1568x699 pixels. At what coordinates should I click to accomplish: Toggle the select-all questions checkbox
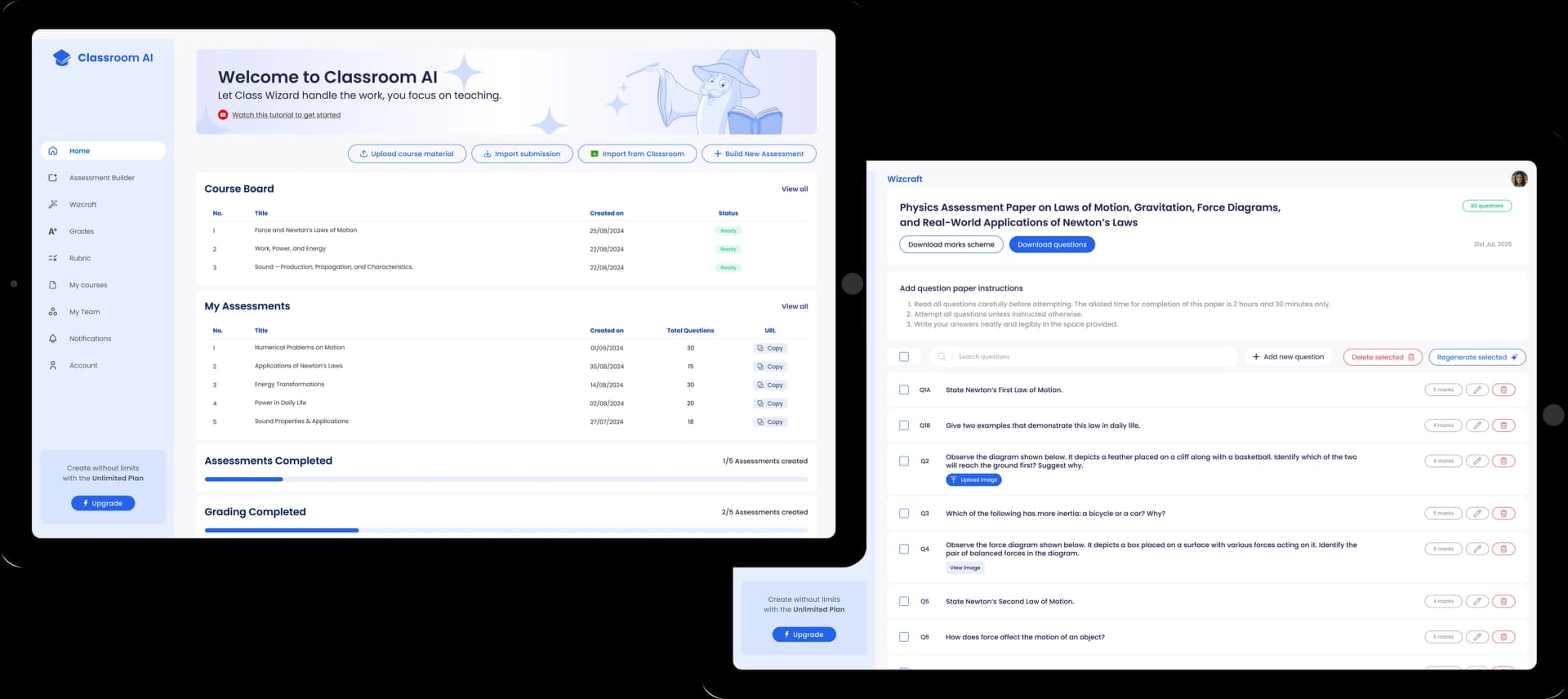pyautogui.click(x=904, y=357)
